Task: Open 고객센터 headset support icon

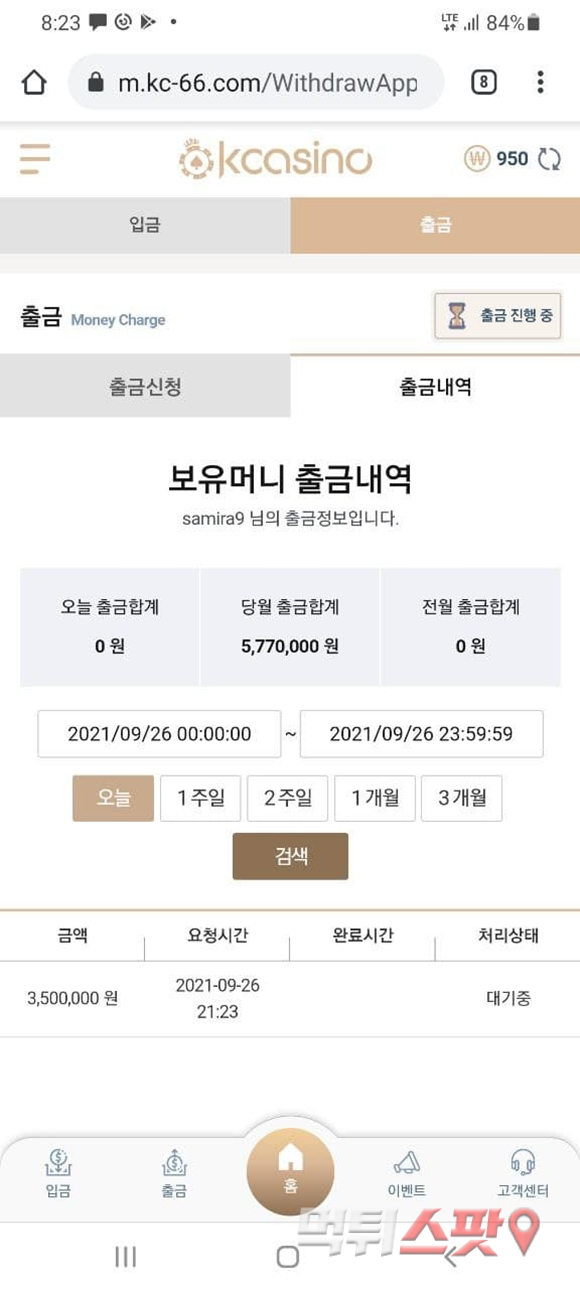Action: 523,1162
